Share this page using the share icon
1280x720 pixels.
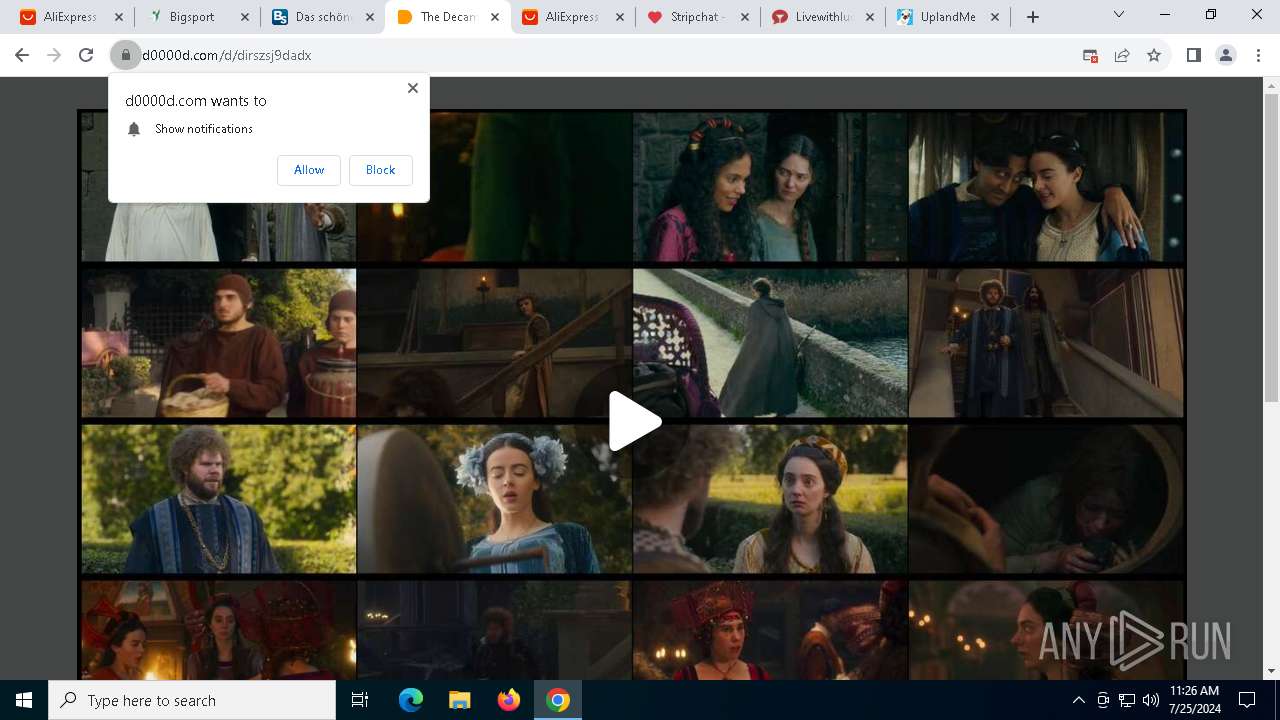pos(1122,55)
